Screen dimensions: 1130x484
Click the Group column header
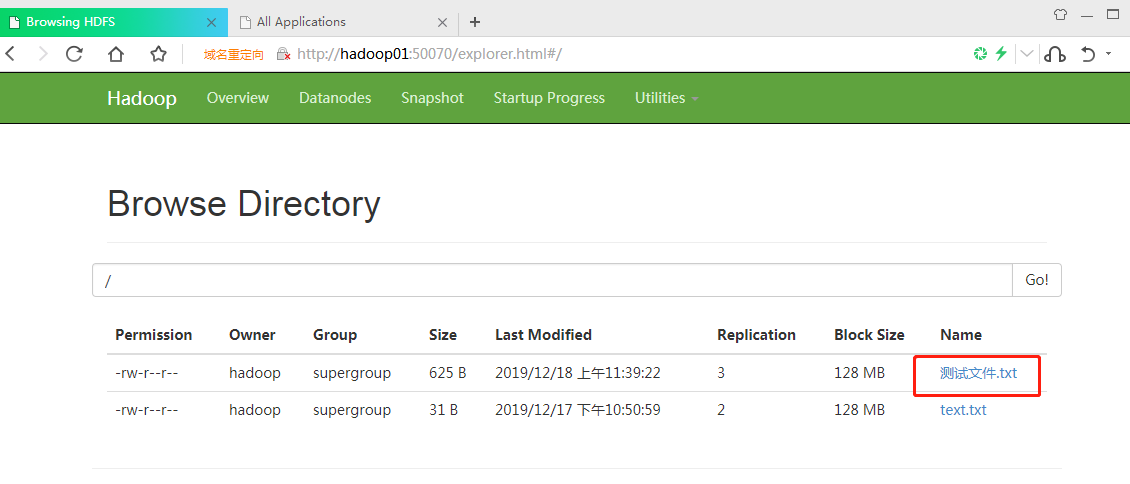pos(335,335)
